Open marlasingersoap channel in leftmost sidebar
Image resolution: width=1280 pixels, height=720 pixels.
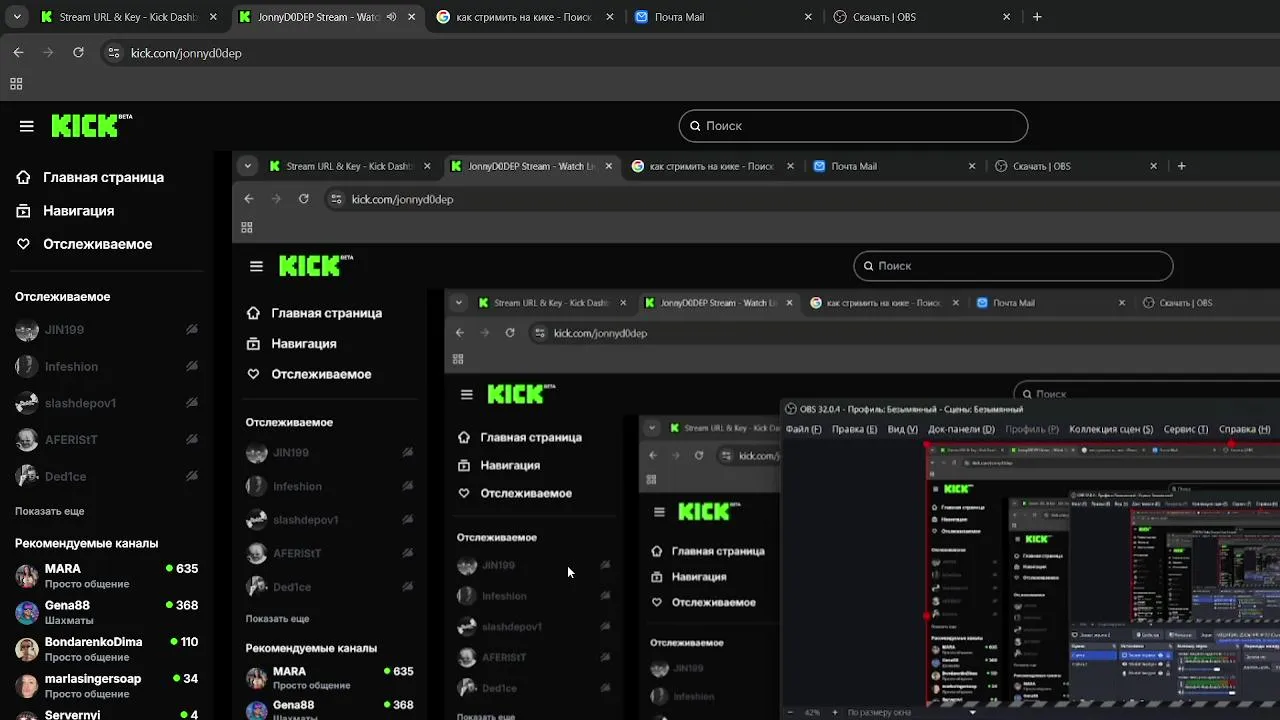pyautogui.click(x=107, y=686)
